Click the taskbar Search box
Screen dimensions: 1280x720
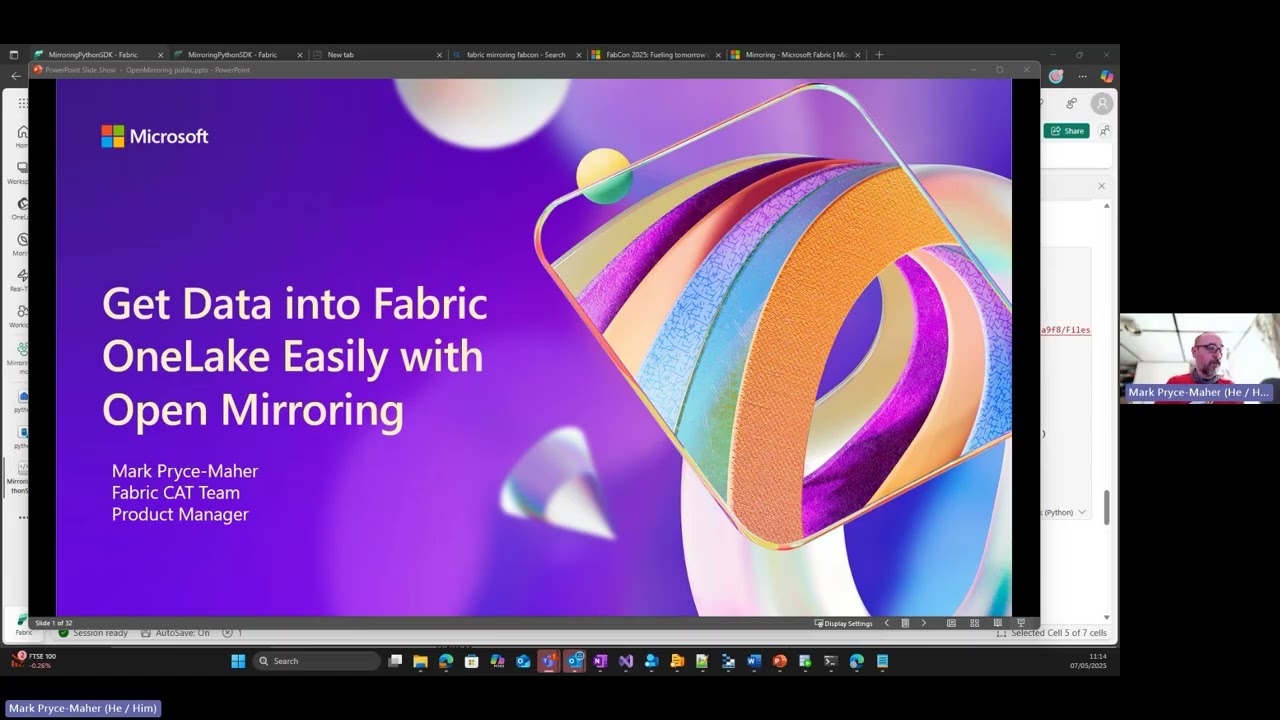(316, 661)
